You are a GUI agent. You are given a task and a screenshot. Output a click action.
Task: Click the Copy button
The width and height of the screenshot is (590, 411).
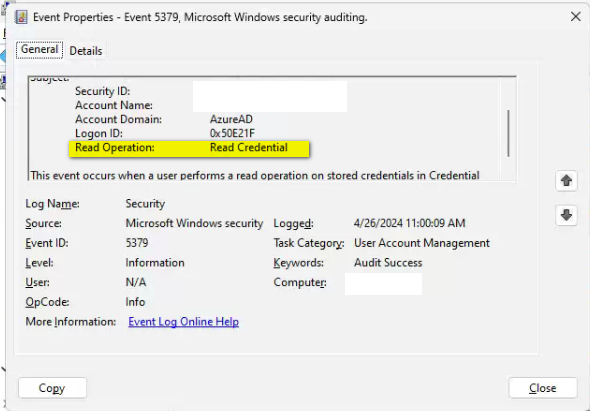pyautogui.click(x=52, y=388)
